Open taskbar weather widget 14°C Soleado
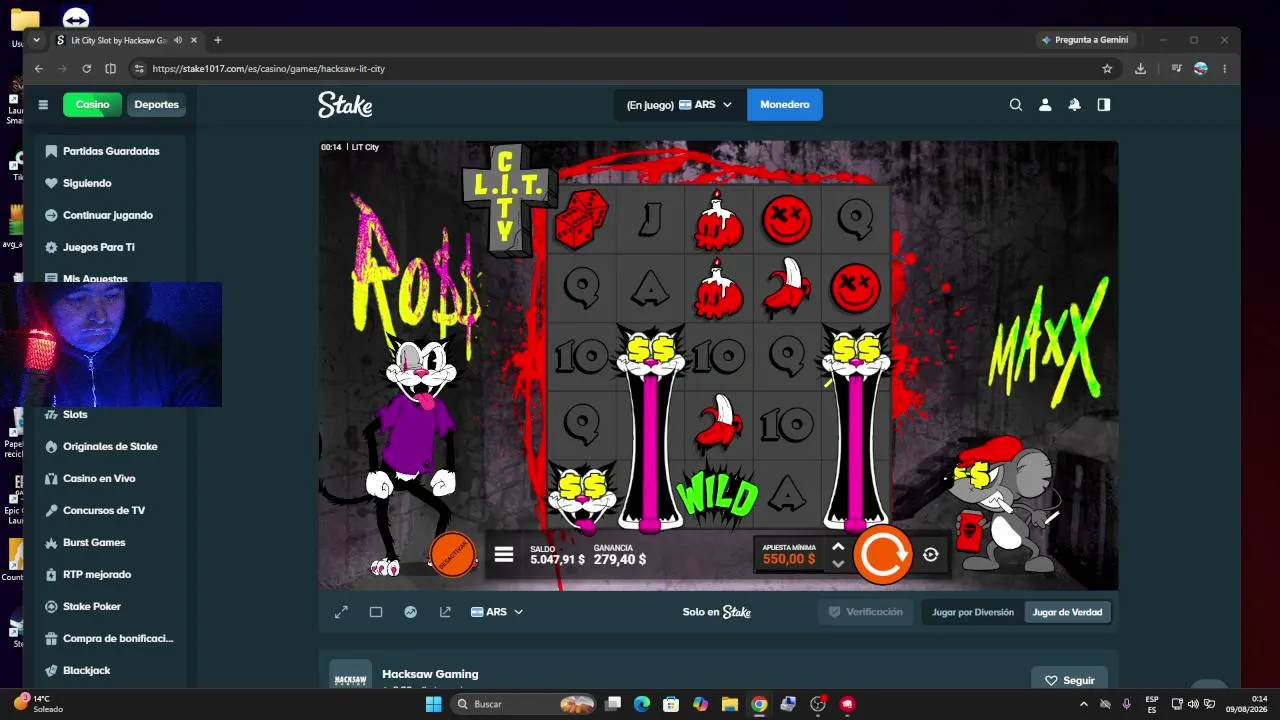Viewport: 1280px width, 720px height. pos(38,703)
